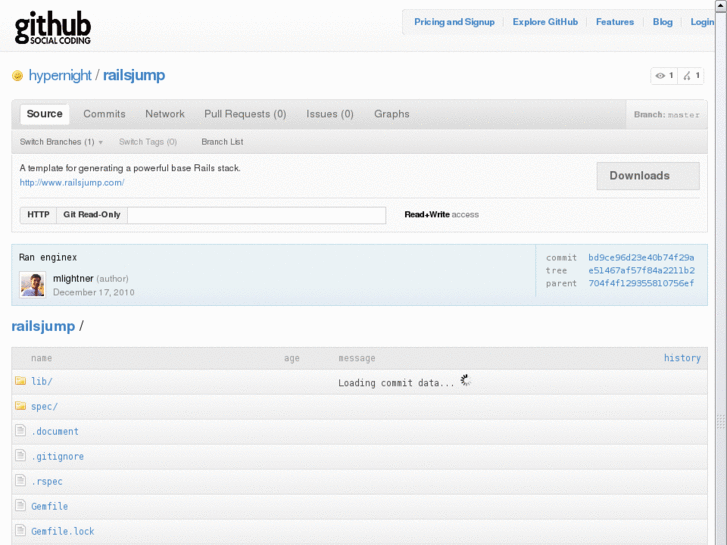Open Pricing and Signup link
Viewport: 727px width, 545px height.
(x=454, y=22)
